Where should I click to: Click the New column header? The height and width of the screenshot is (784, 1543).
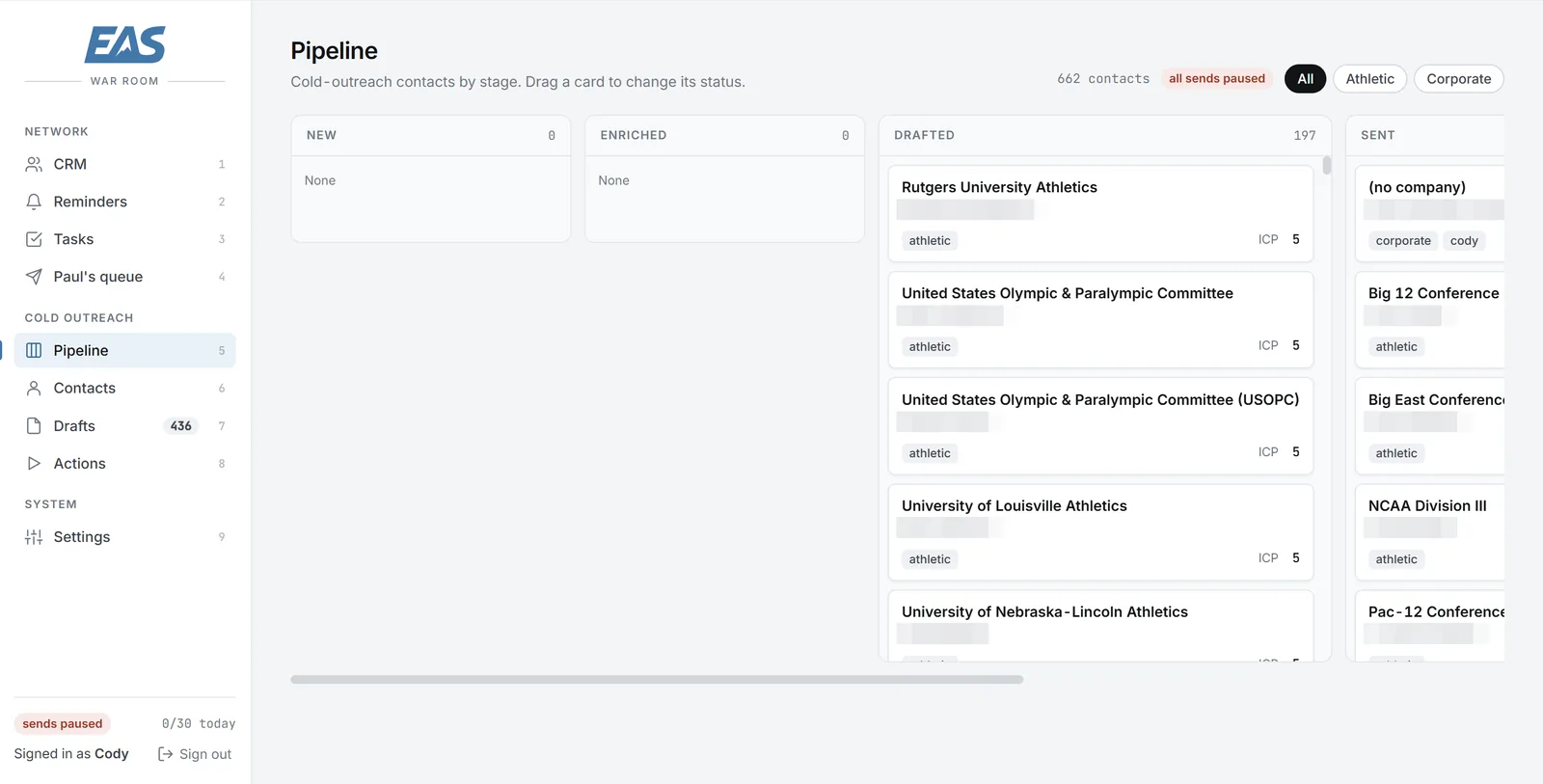tap(431, 136)
